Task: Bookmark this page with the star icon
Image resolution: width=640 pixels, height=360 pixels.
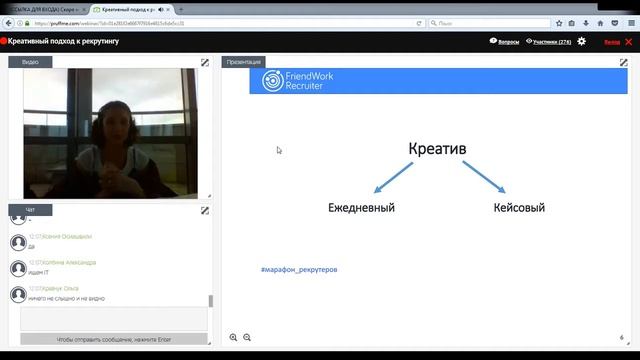Action: 559,23
